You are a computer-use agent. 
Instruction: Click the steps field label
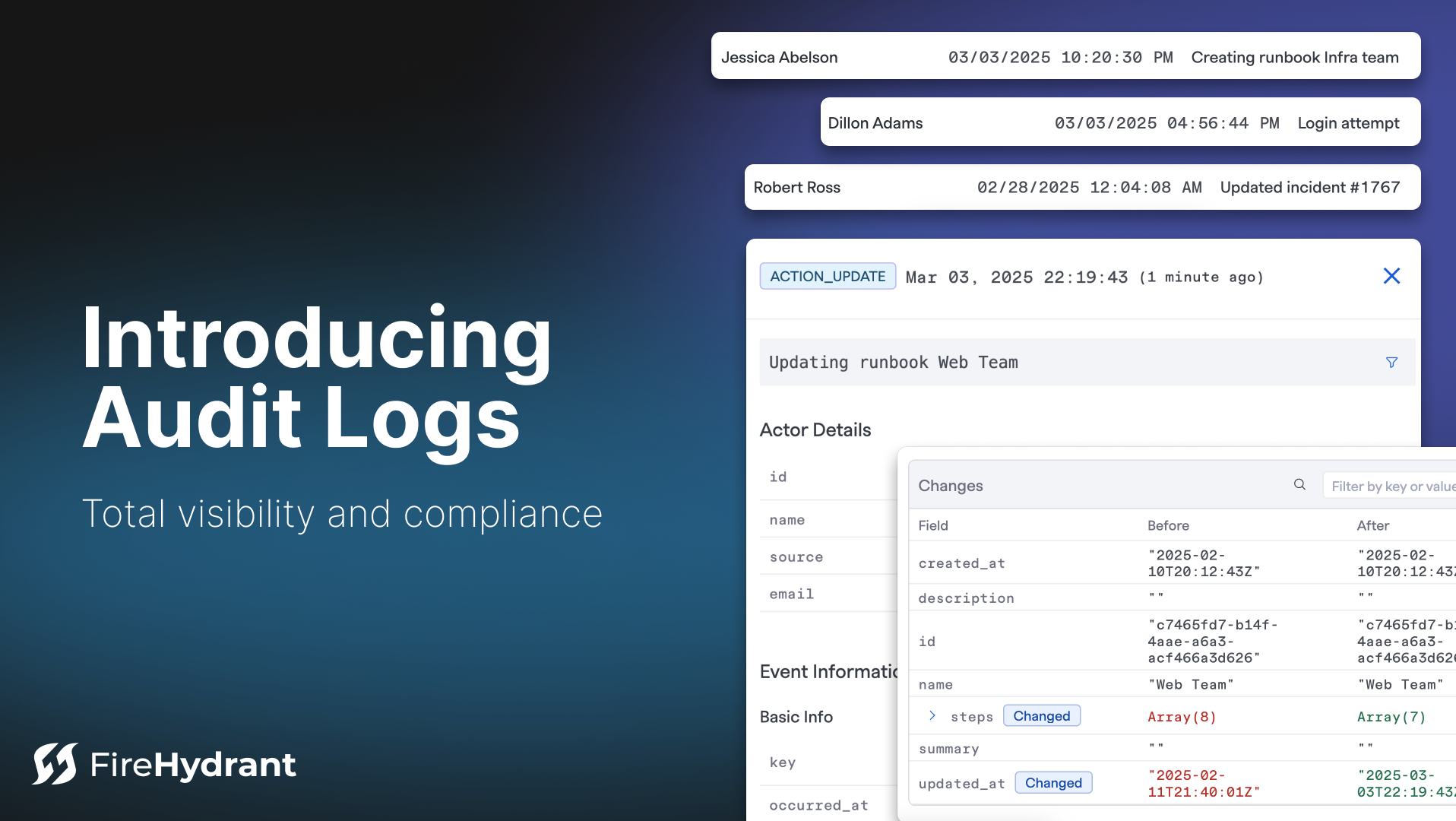(x=972, y=717)
